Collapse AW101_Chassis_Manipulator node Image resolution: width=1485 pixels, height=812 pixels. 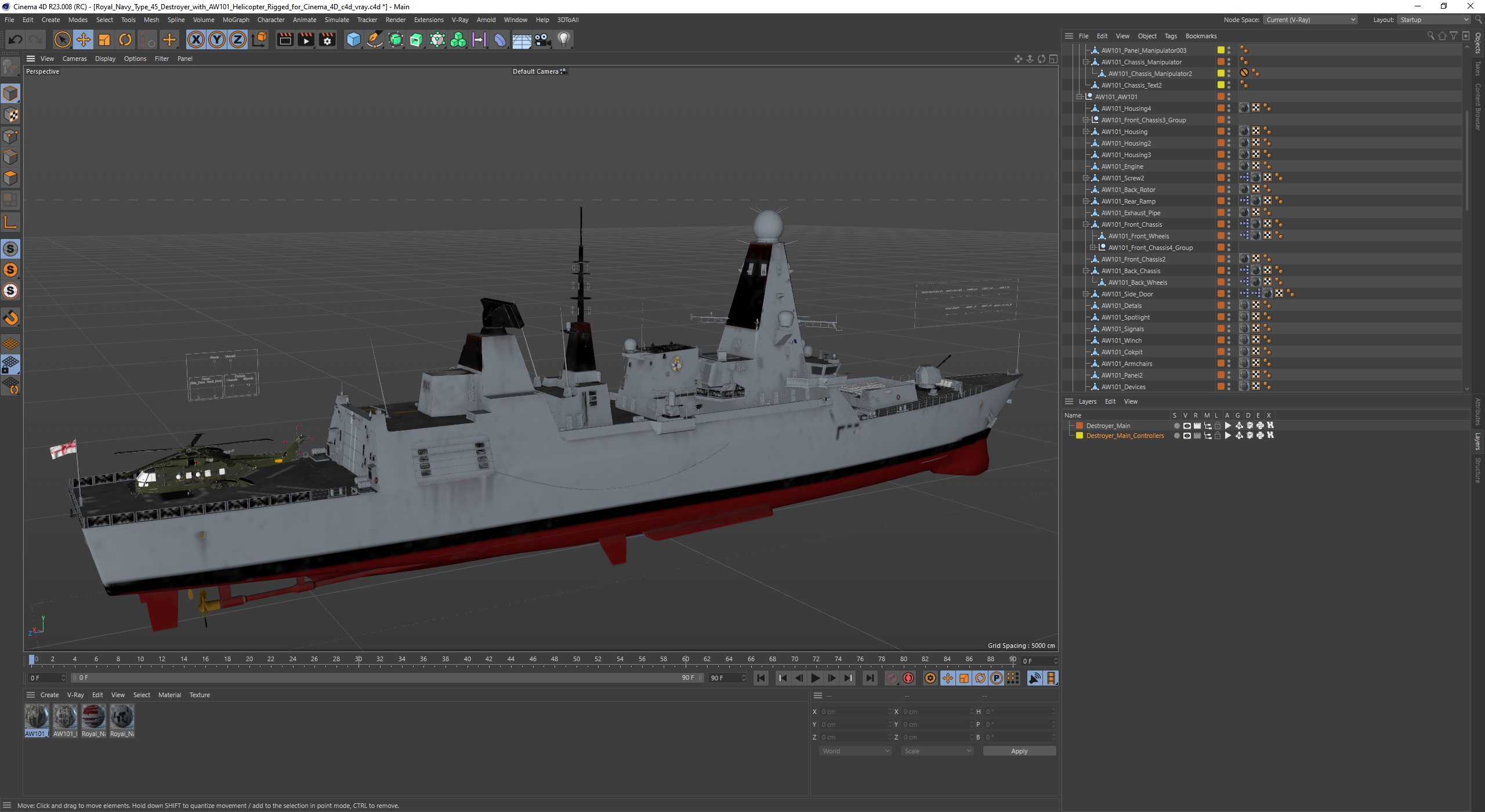point(1086,62)
